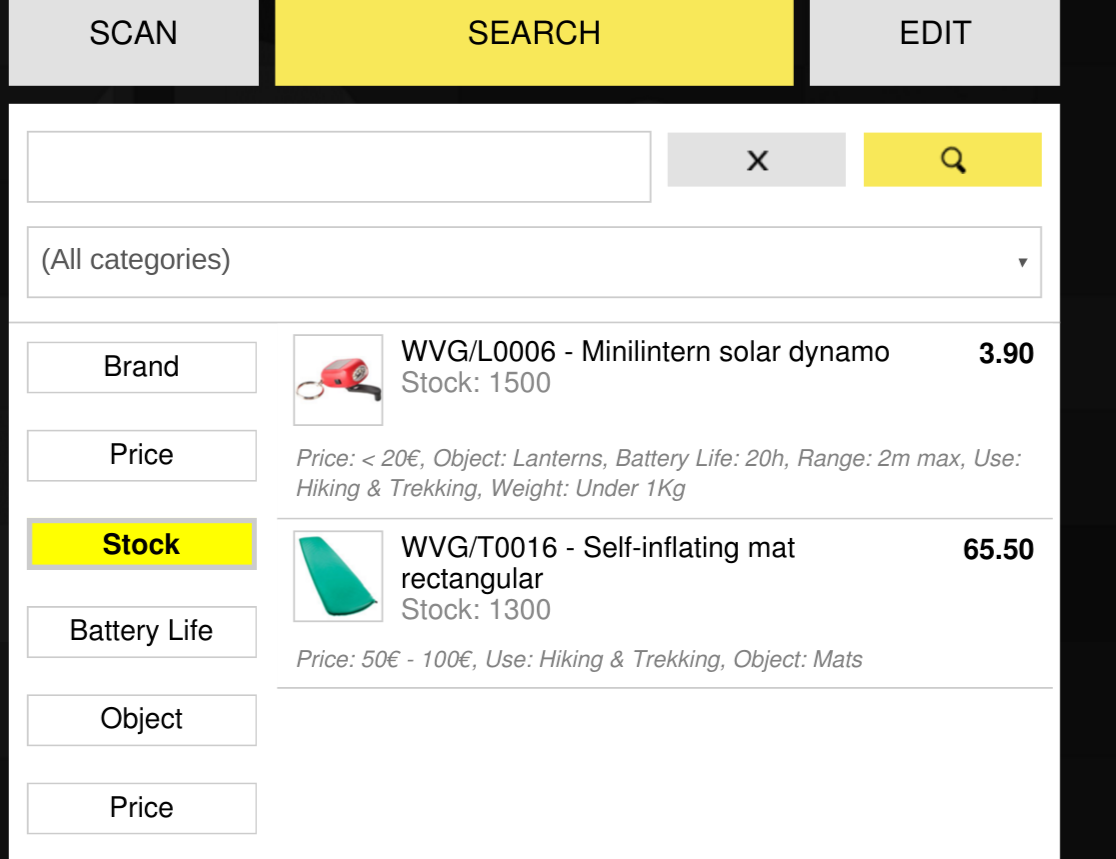The image size is (1116, 859).
Task: Open the red solar dynamo lantern thumbnail
Action: click(x=338, y=380)
